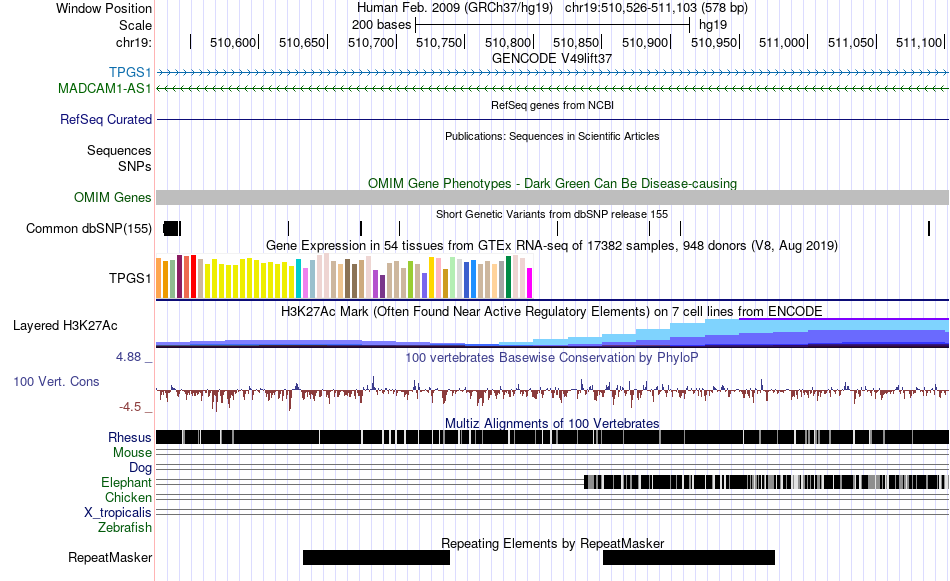The image size is (950, 581).
Task: Click the 'RefSeq genes from NCBI' title
Action: [552, 105]
